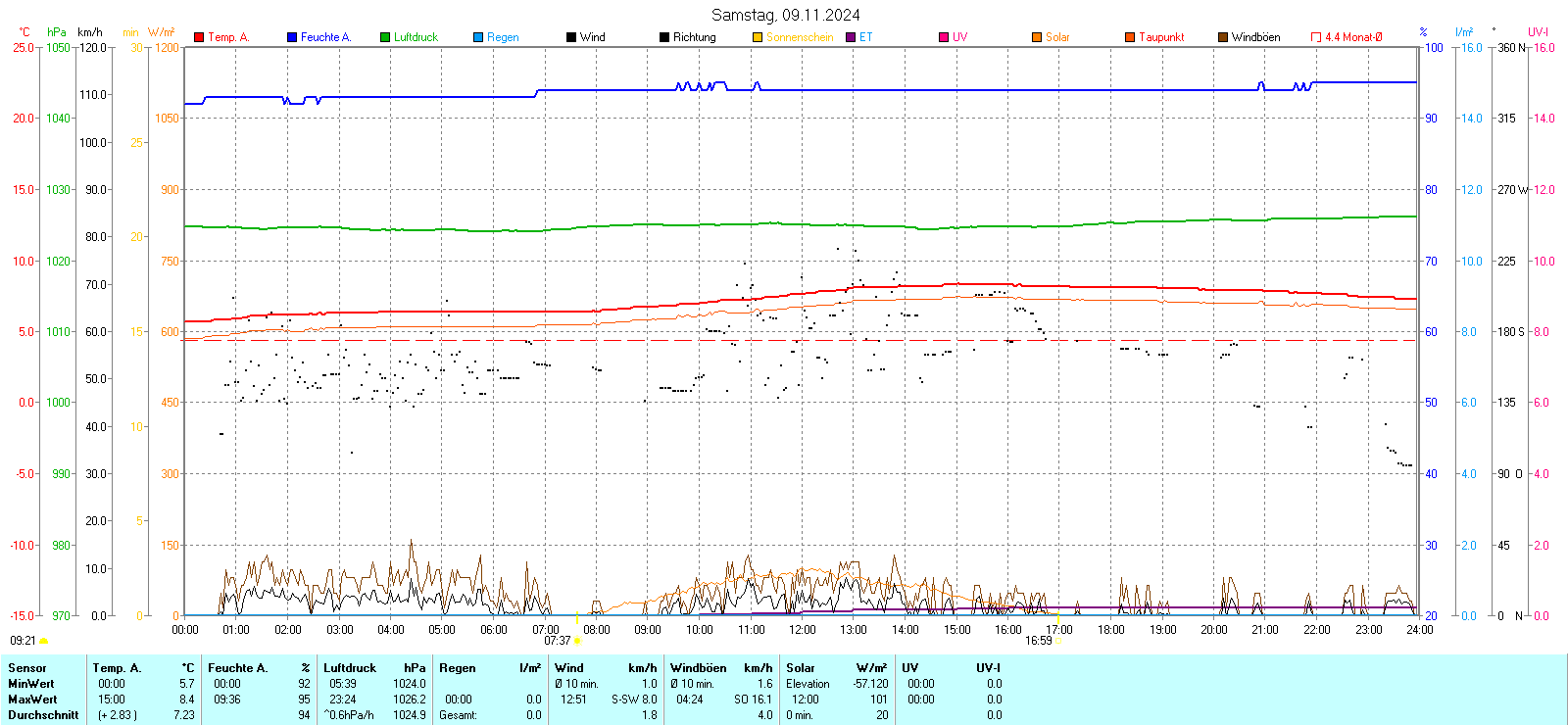Click the 12:00 label on time axis
The image size is (1568, 725).
tap(803, 630)
